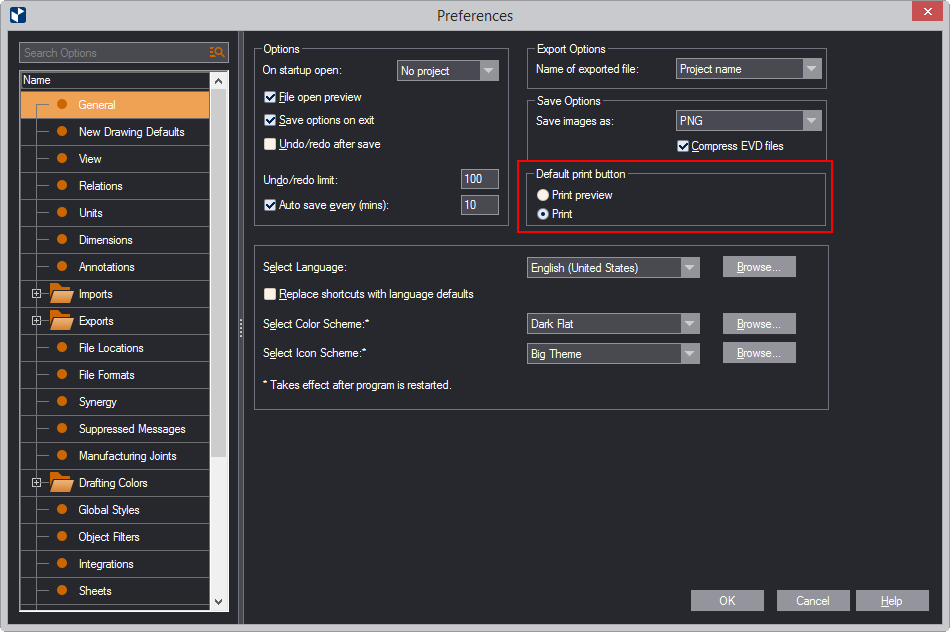Click the category list scroll down arrow
950x632 pixels.
pyautogui.click(x=219, y=602)
